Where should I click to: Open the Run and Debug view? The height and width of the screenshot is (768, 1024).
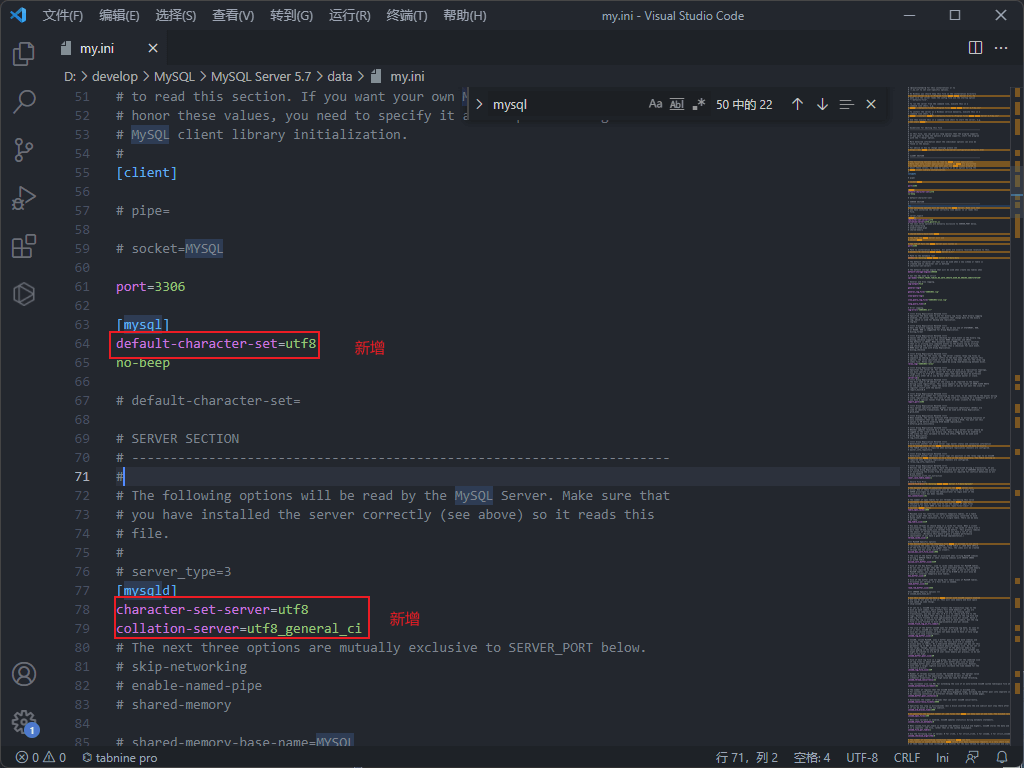pos(24,198)
